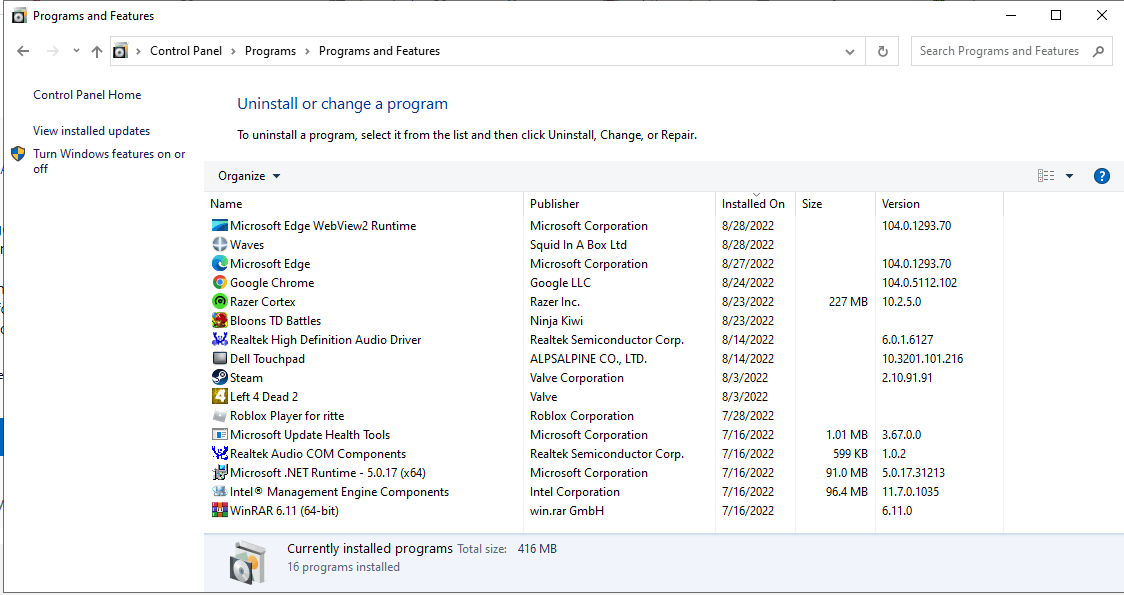Image resolution: width=1124 pixels, height=595 pixels.
Task: Click ALPSALPINE CO., LTD. publisher cell
Action: (x=589, y=358)
